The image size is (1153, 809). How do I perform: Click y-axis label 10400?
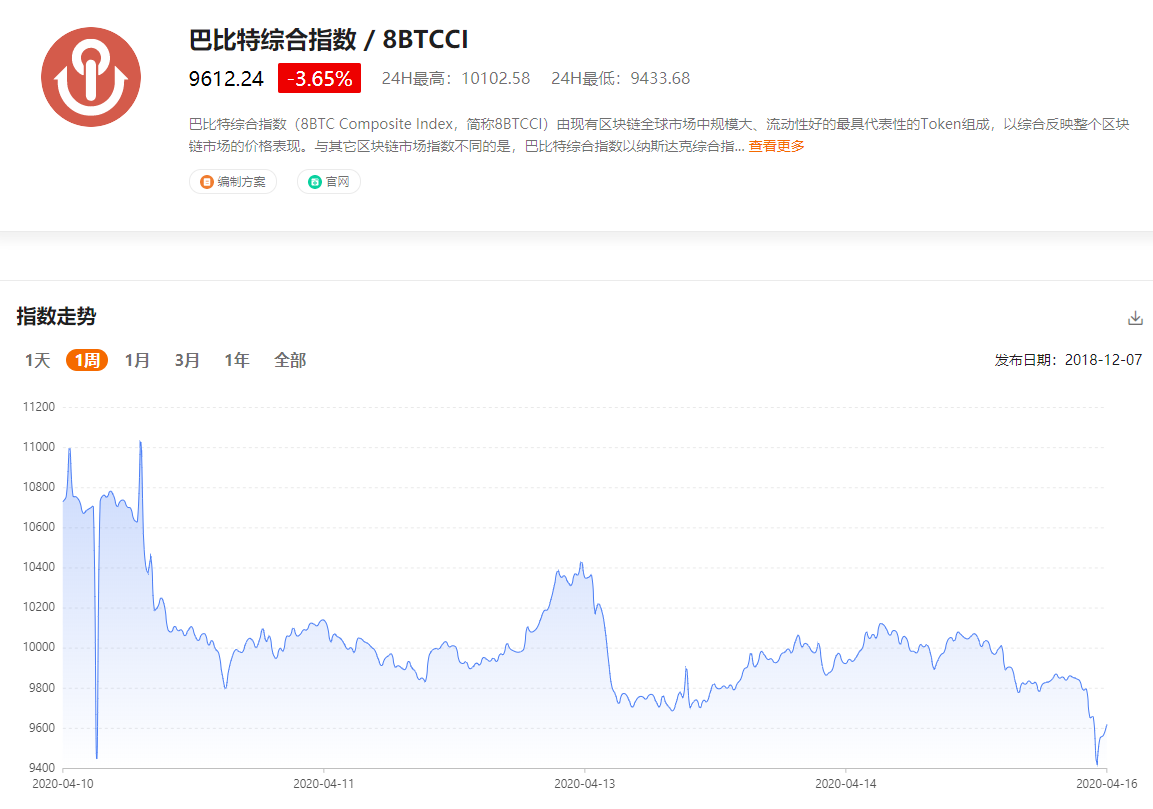pos(39,567)
